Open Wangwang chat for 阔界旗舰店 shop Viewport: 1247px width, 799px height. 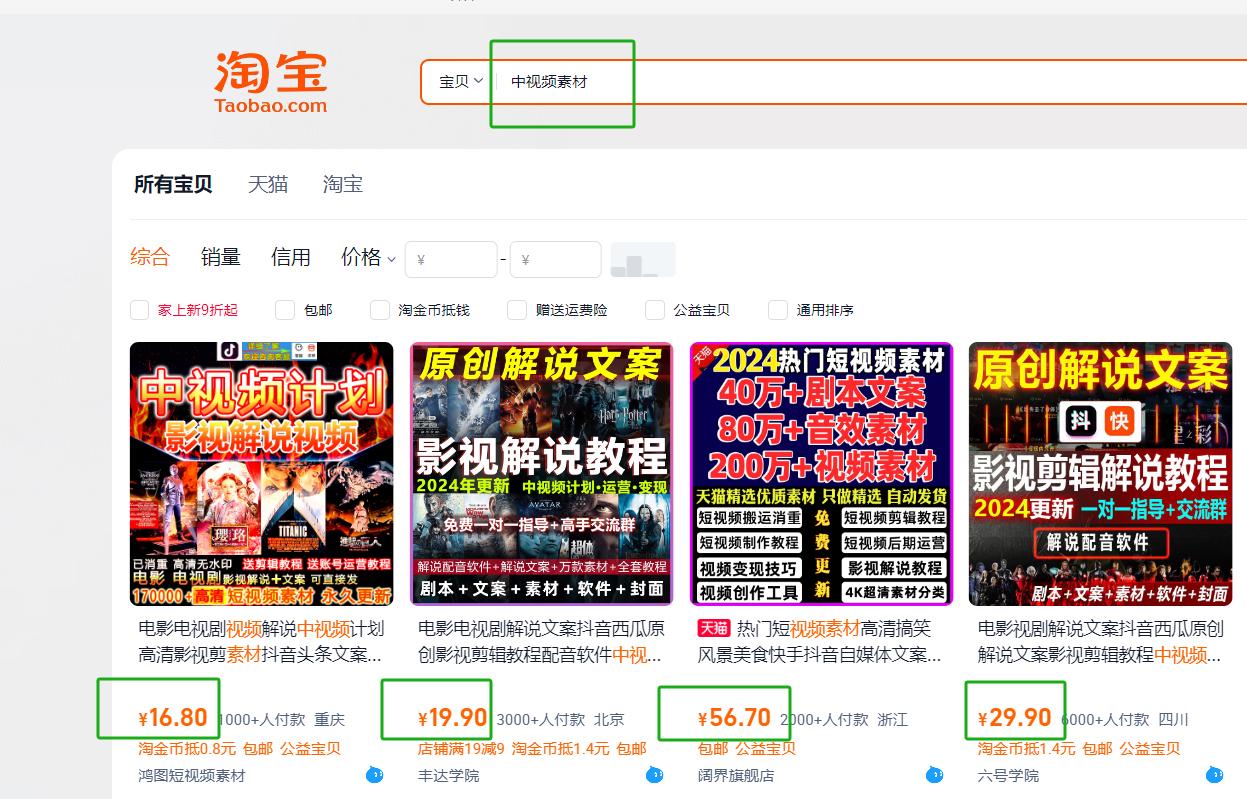click(x=935, y=774)
